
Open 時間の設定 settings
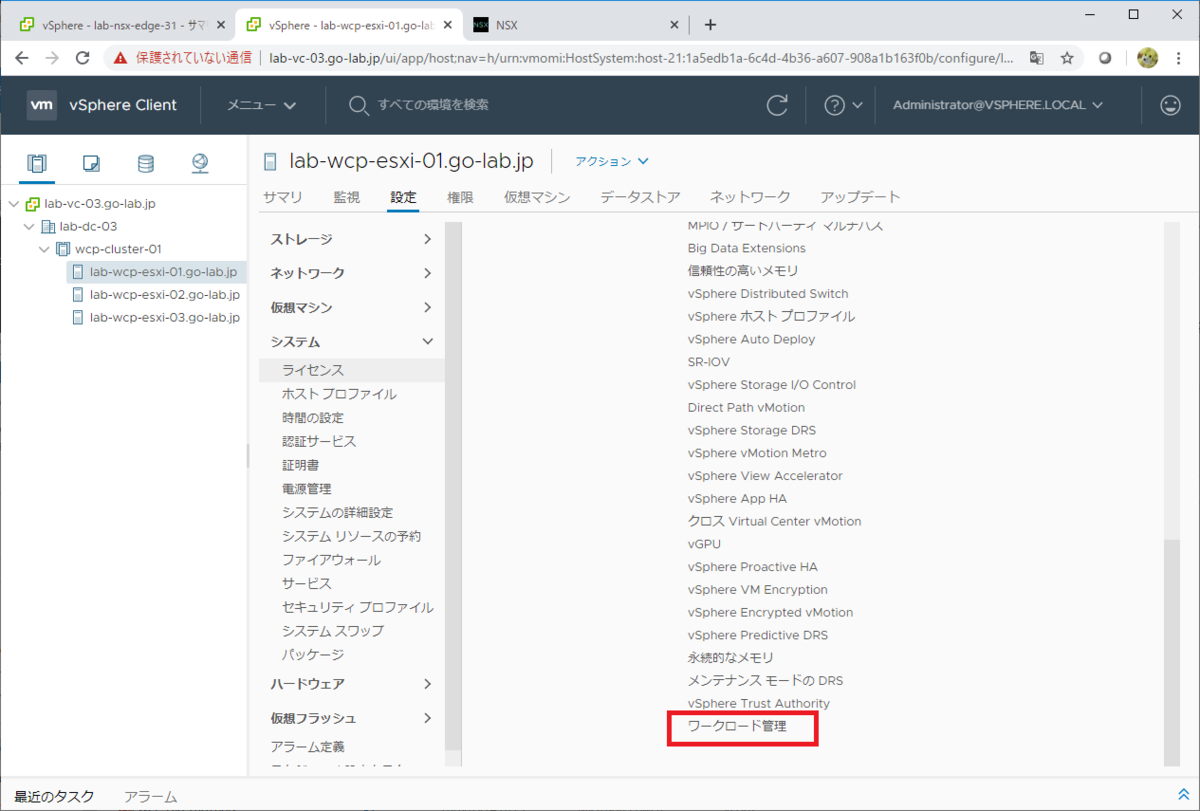click(x=313, y=418)
